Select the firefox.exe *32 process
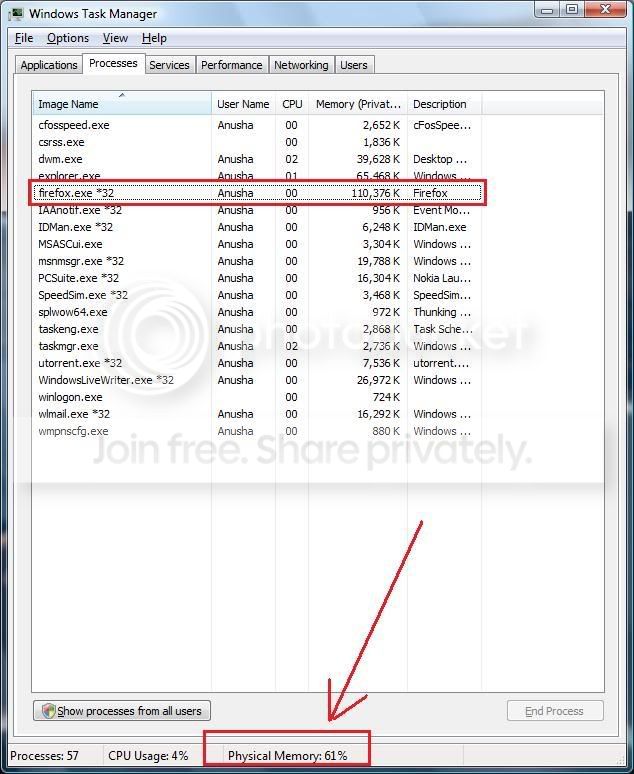 (257, 193)
